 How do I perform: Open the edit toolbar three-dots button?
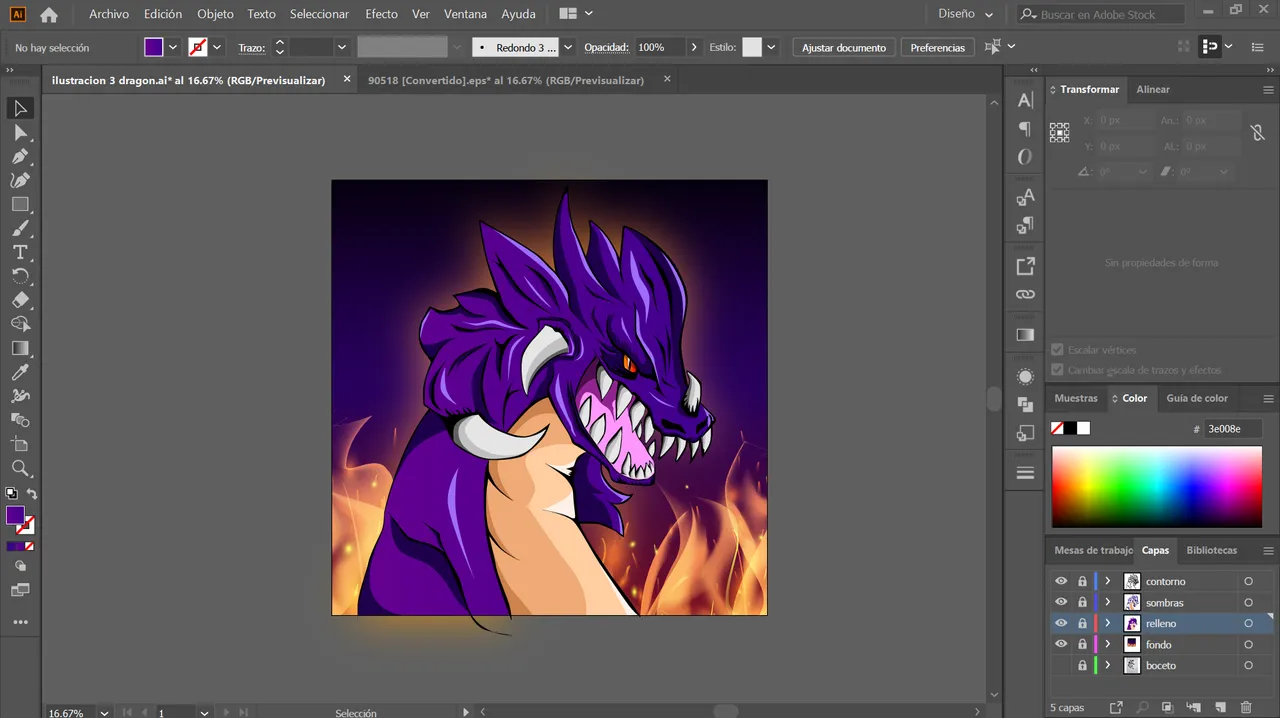point(20,622)
